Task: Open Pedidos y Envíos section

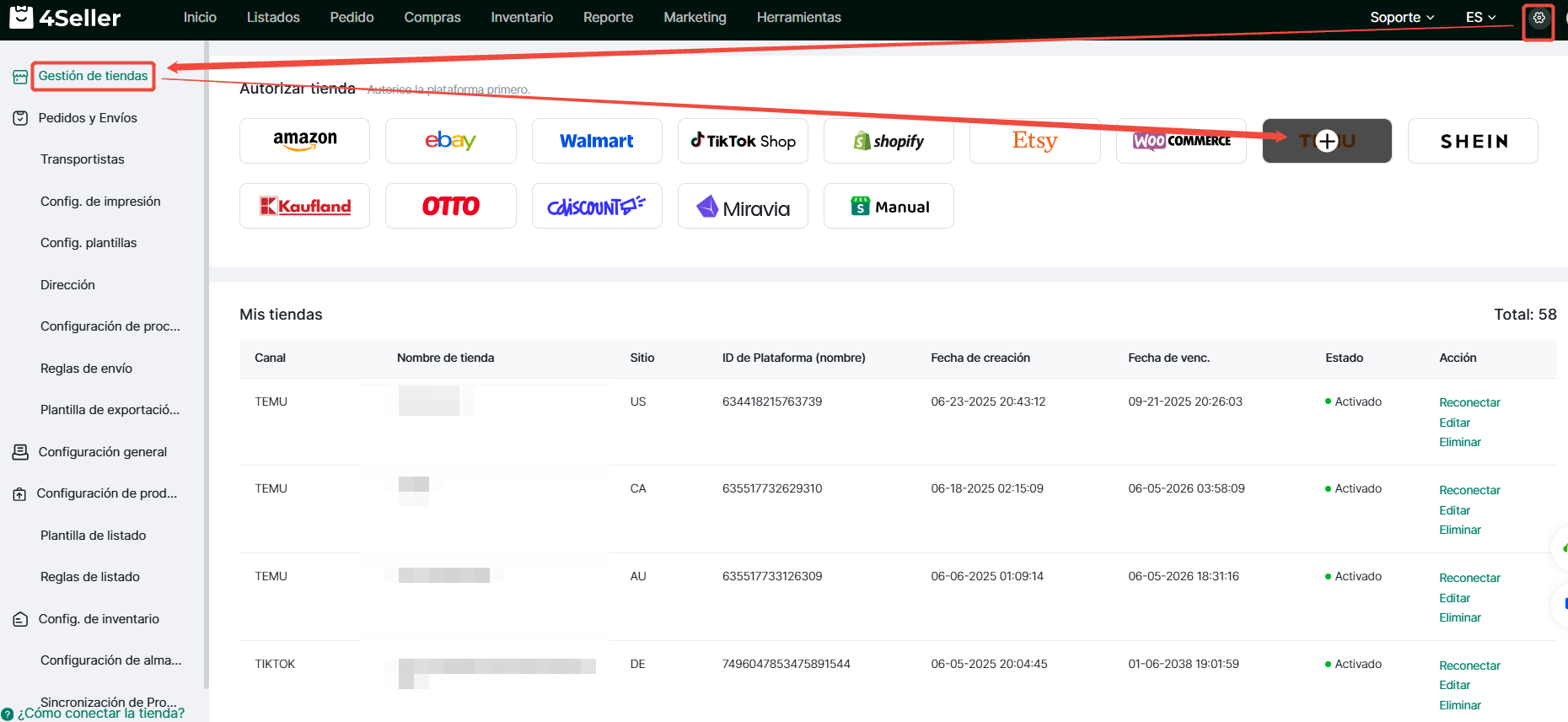Action: pos(88,118)
